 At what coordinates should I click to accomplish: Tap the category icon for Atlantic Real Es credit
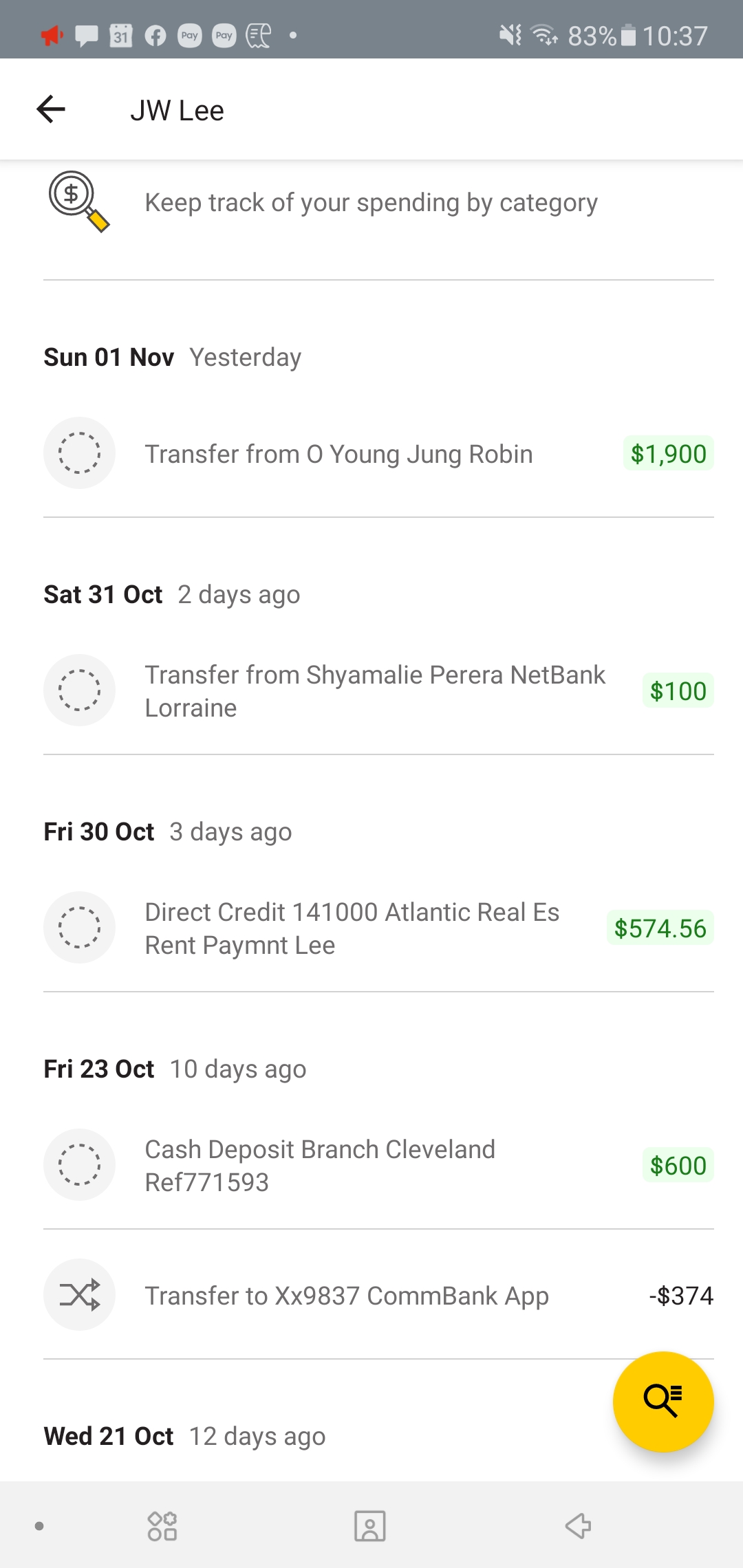click(x=79, y=928)
